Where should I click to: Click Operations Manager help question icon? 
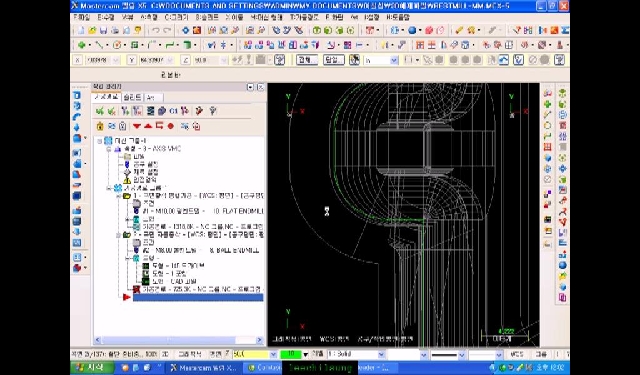tap(212, 111)
